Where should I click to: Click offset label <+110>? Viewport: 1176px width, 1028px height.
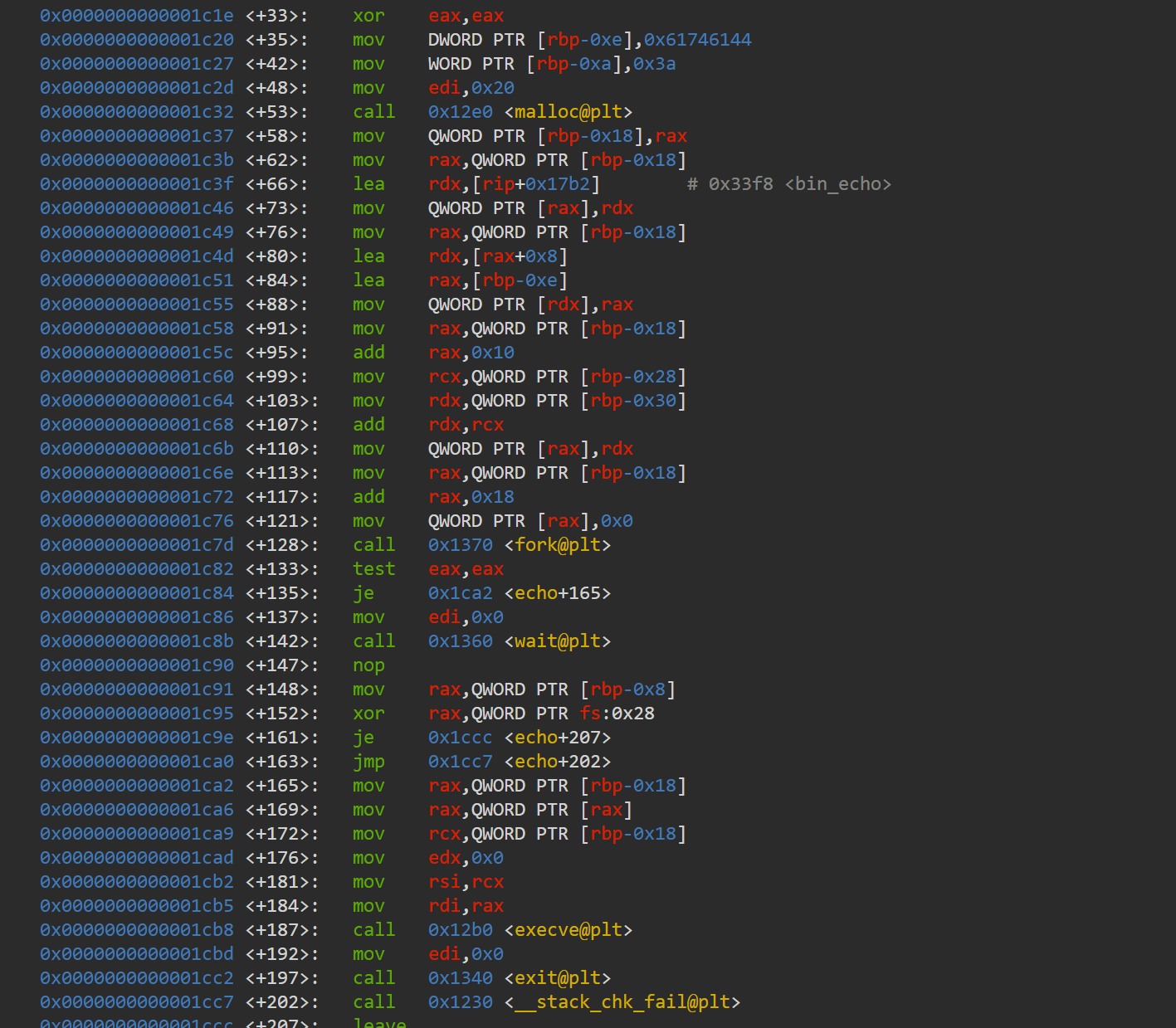(282, 449)
